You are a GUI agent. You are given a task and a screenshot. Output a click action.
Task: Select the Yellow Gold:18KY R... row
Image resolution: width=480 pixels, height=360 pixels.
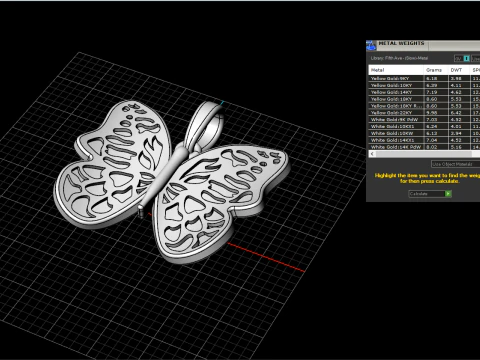(x=424, y=106)
